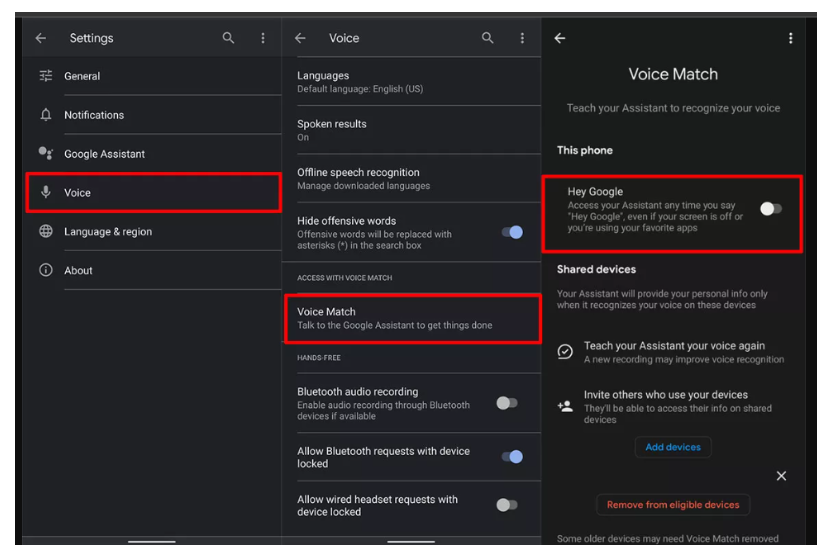Viewport: 834px width, 560px height.
Task: Tap the General sliders icon
Action: pyautogui.click(x=46, y=76)
